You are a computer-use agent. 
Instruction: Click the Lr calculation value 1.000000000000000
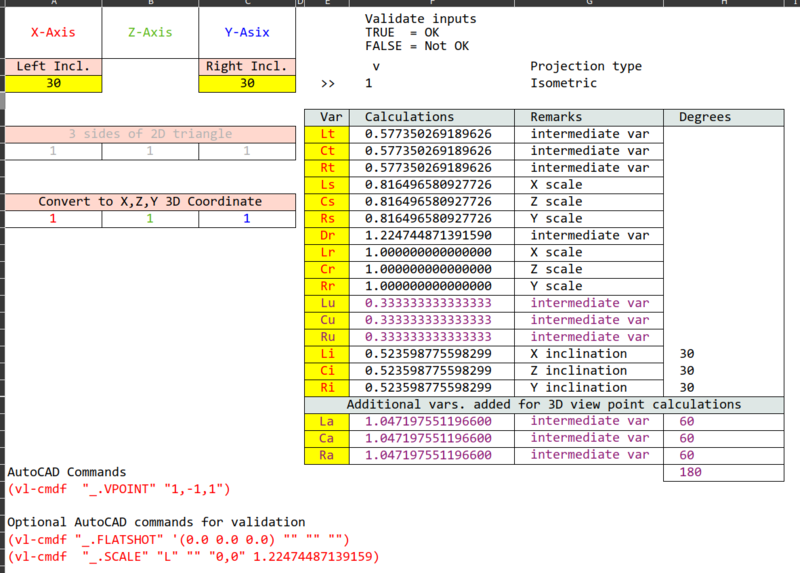432,252
